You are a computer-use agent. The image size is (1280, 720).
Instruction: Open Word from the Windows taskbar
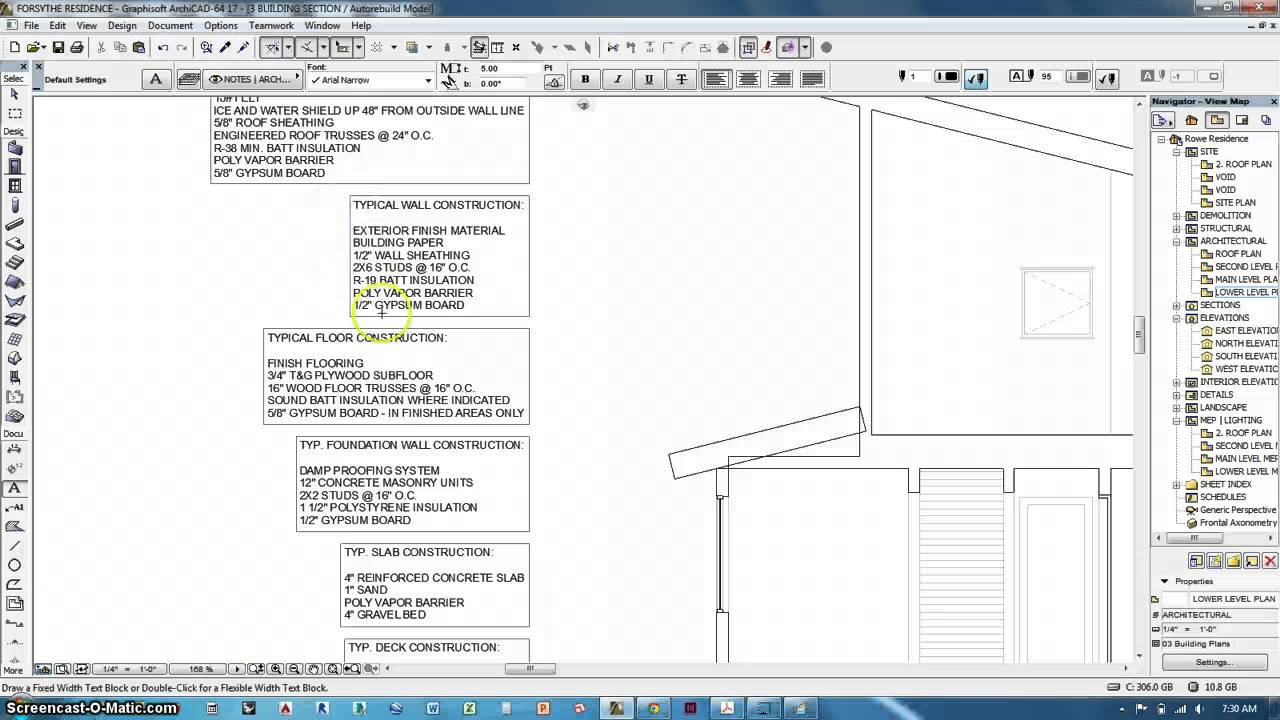433,708
